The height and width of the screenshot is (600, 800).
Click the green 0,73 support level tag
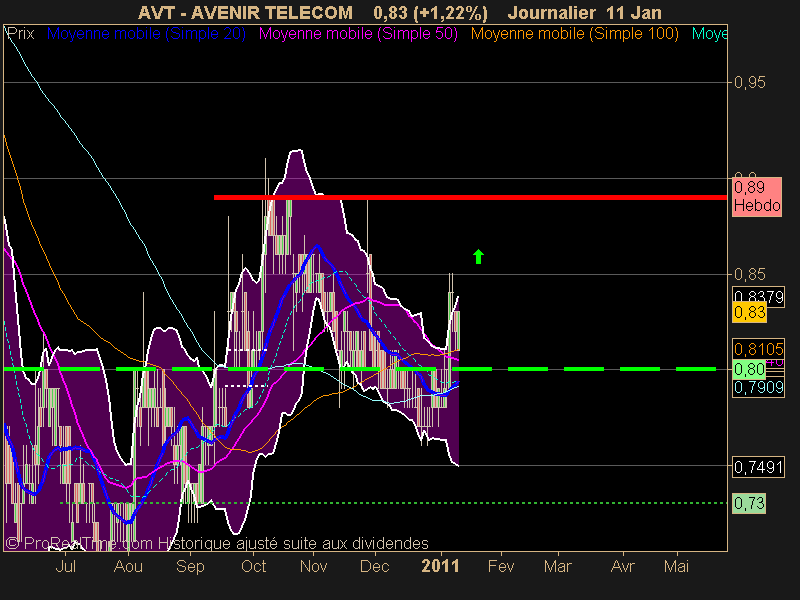point(749,504)
